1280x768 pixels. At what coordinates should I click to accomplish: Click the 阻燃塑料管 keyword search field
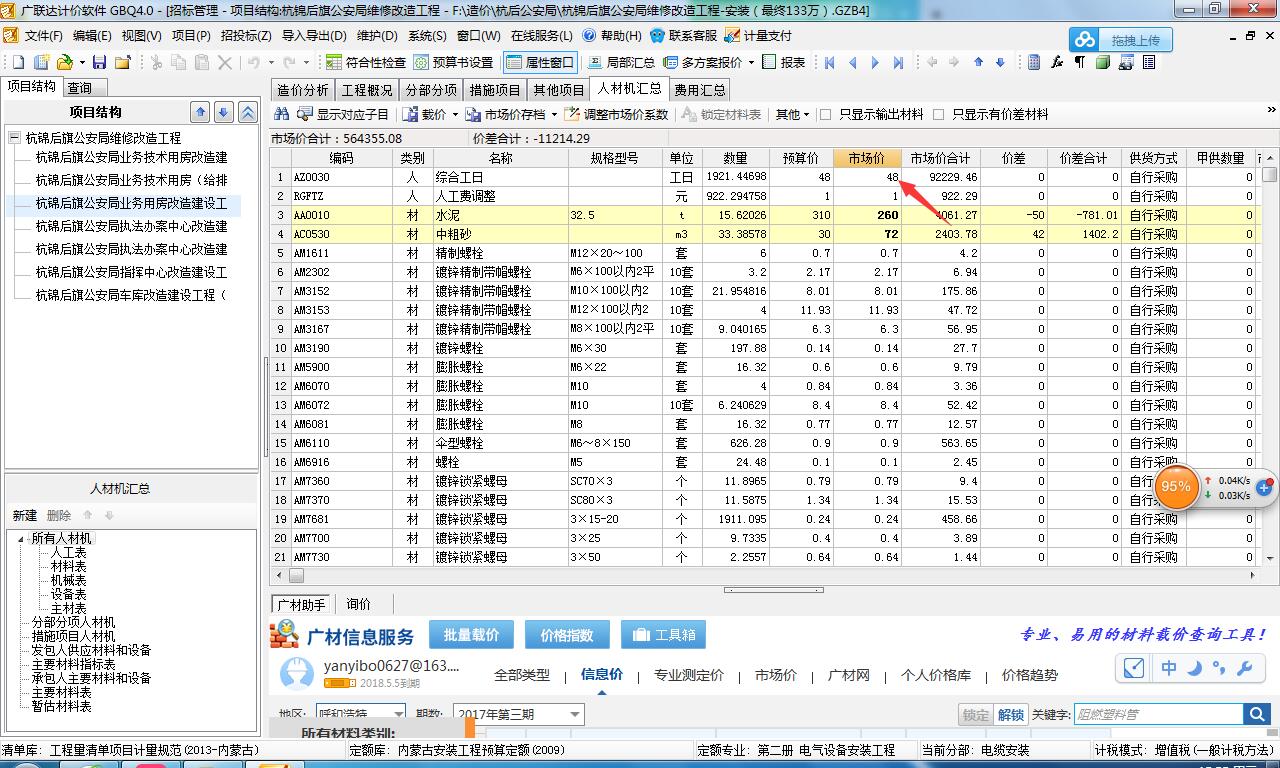[1158, 715]
